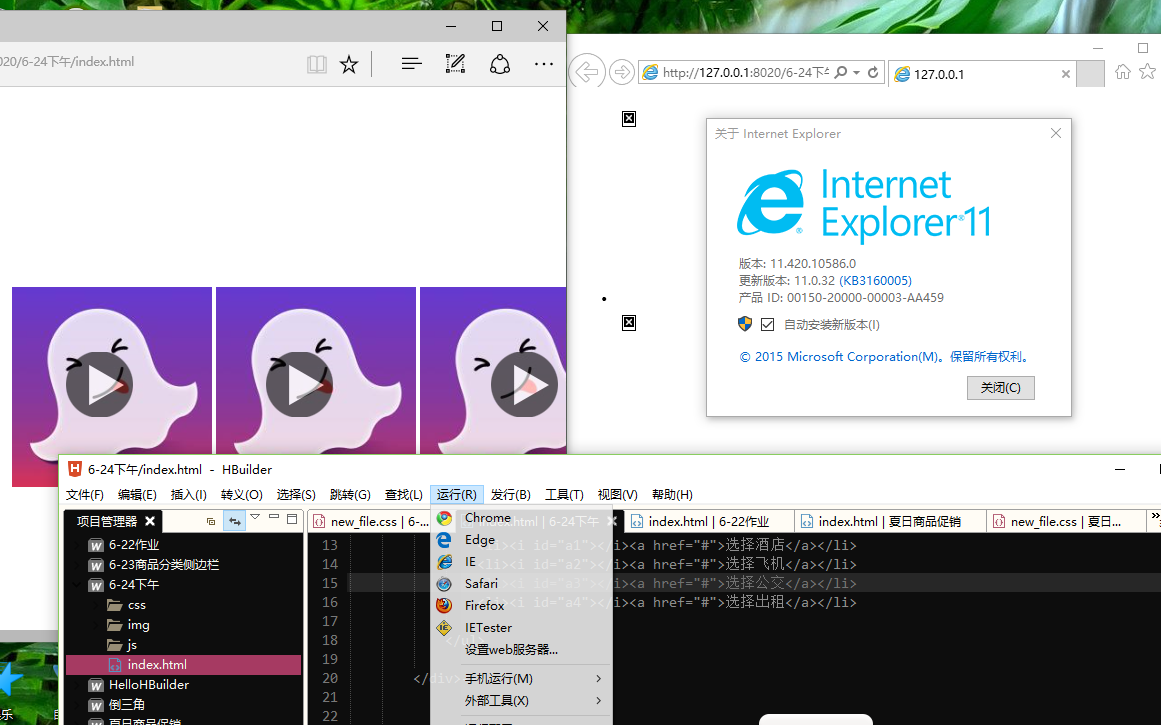Expand the 外部工具(X) submenu
1161x725 pixels.
point(521,701)
